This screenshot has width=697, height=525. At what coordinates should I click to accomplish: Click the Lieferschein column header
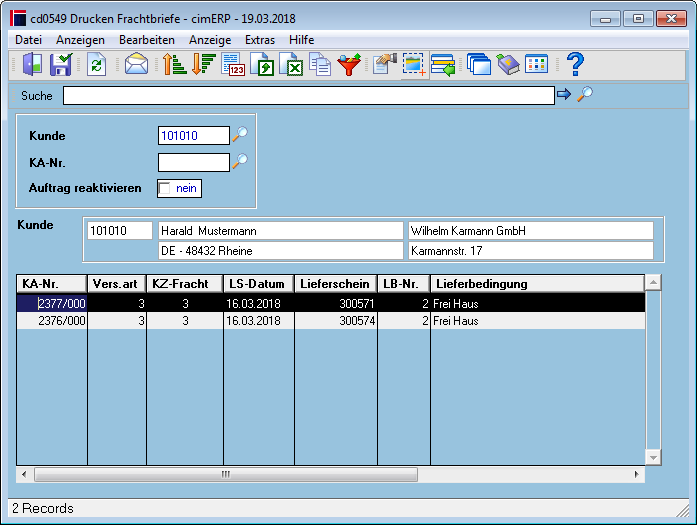(335, 284)
